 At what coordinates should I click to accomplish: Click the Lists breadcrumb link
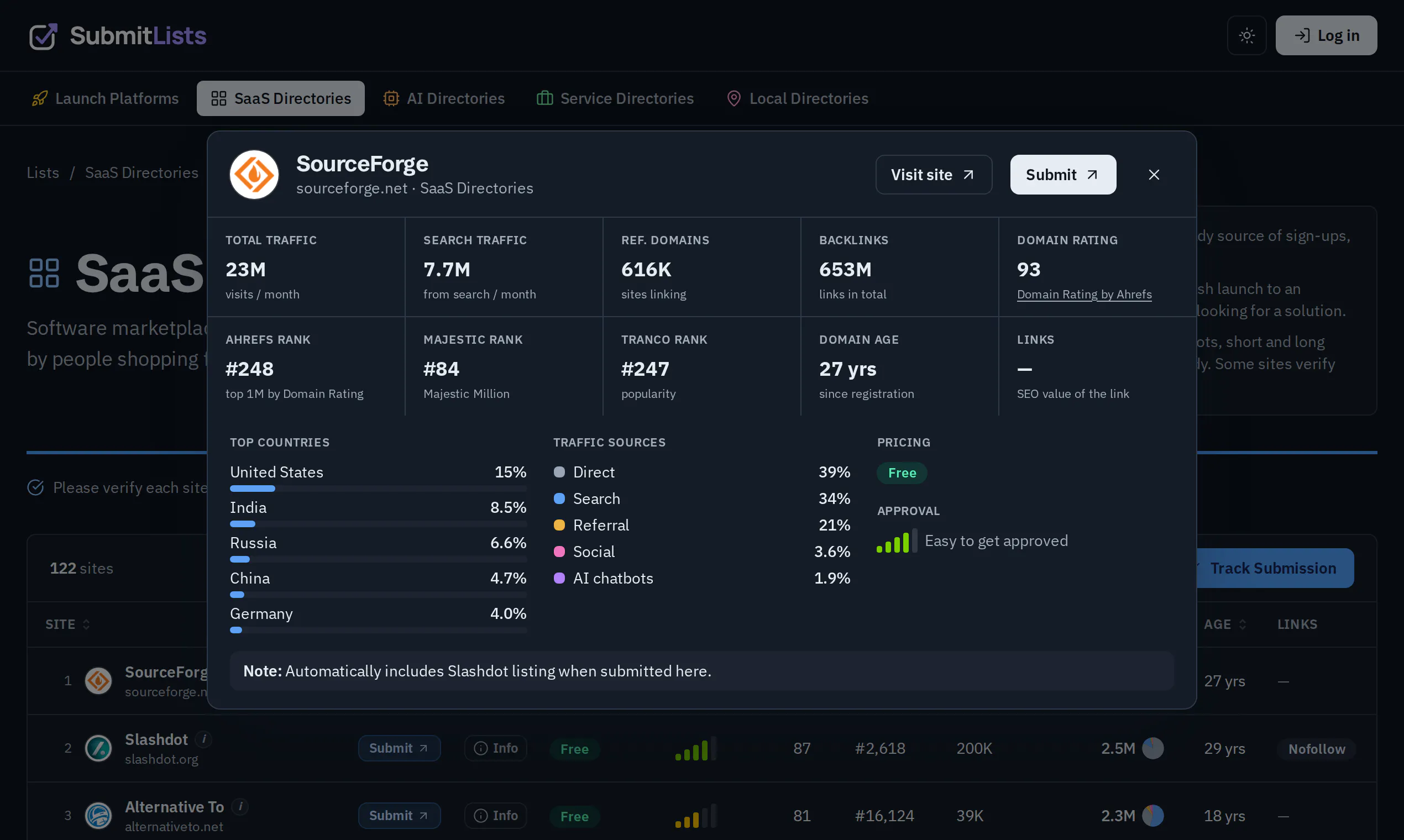coord(43,172)
